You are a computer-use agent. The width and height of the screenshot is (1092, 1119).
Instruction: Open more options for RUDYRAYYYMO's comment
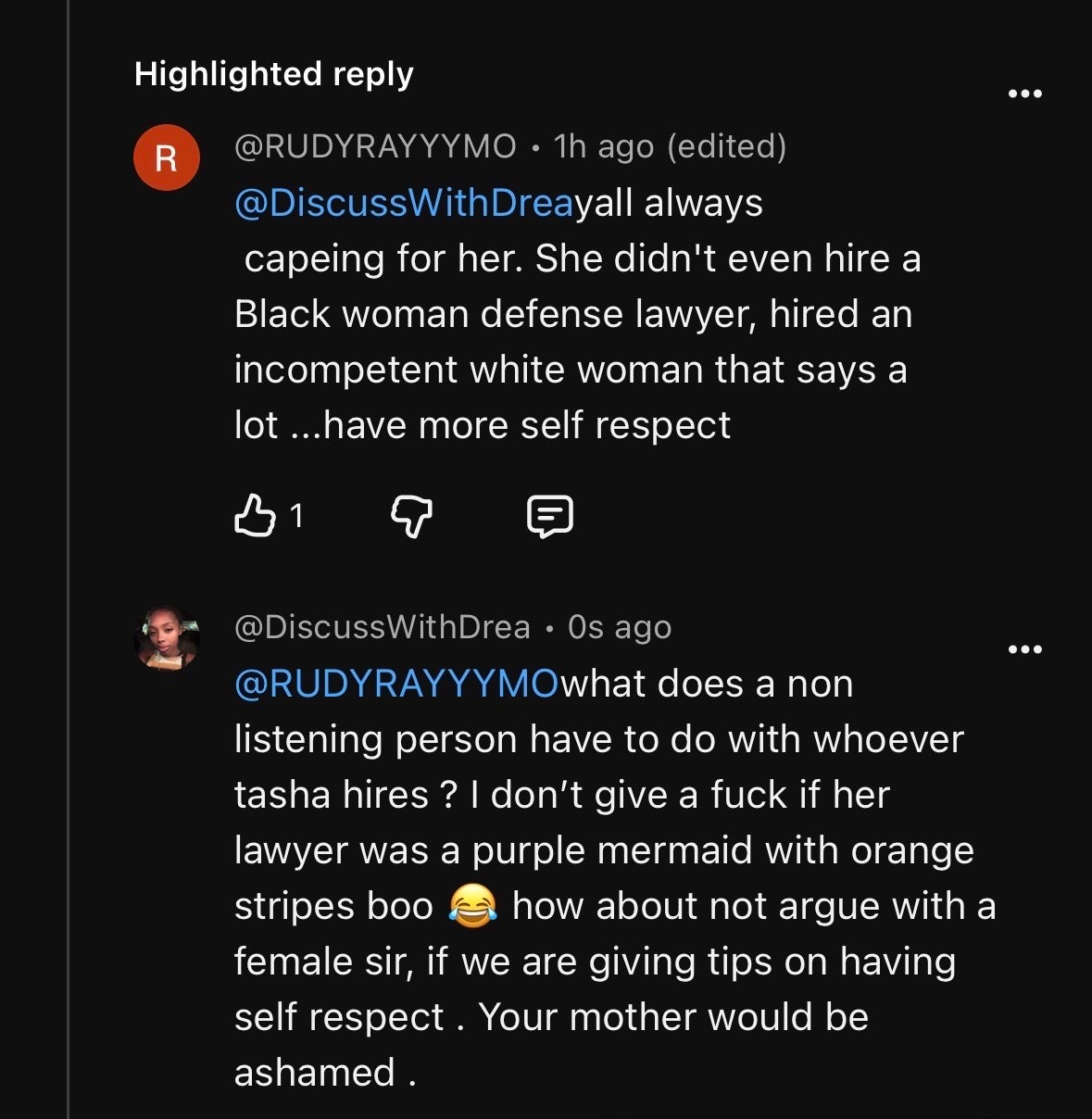point(1024,94)
